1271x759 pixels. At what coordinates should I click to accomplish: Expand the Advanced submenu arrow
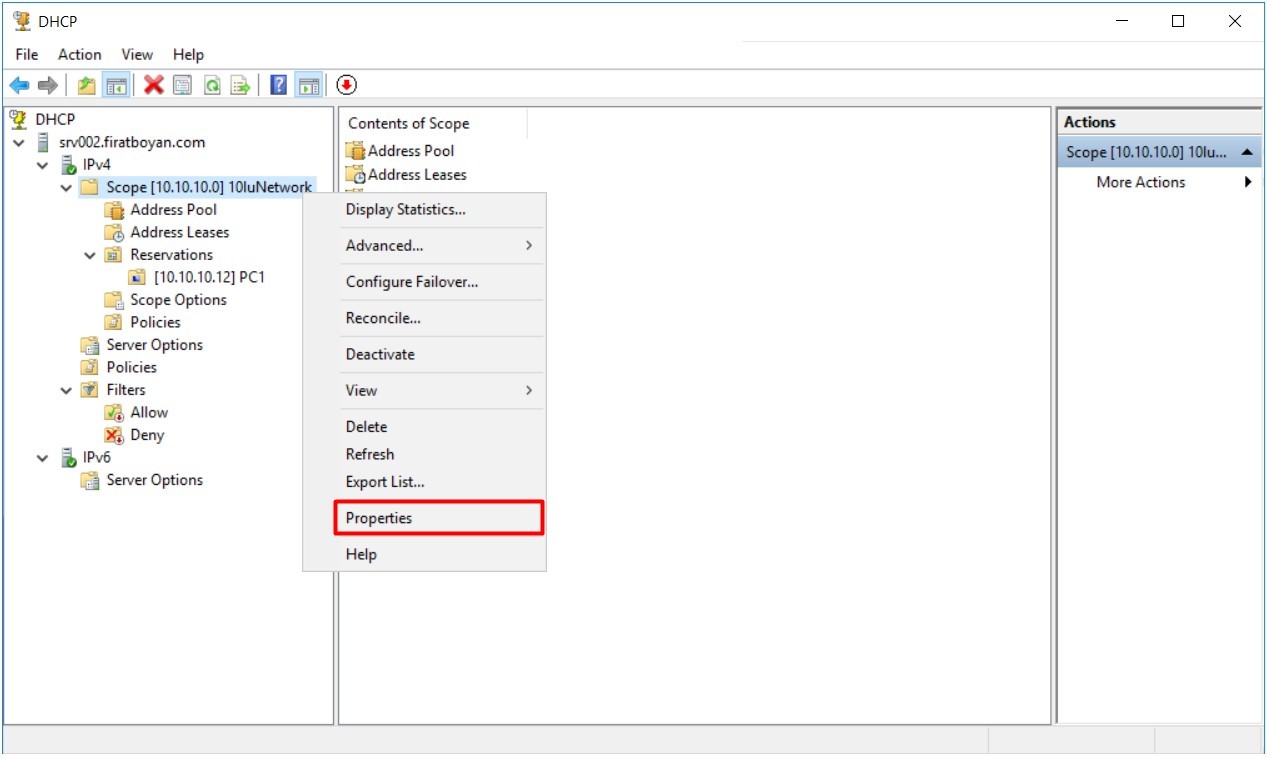pyautogui.click(x=529, y=246)
